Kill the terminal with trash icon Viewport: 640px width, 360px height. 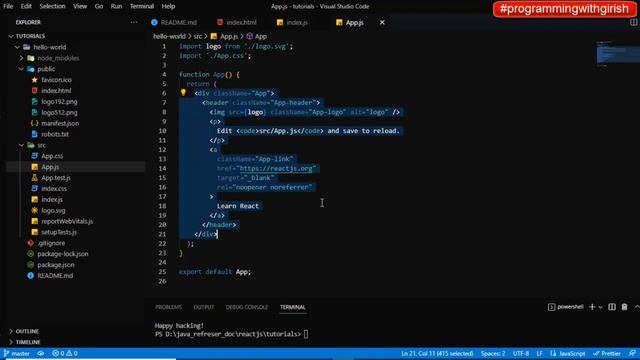(x=624, y=307)
